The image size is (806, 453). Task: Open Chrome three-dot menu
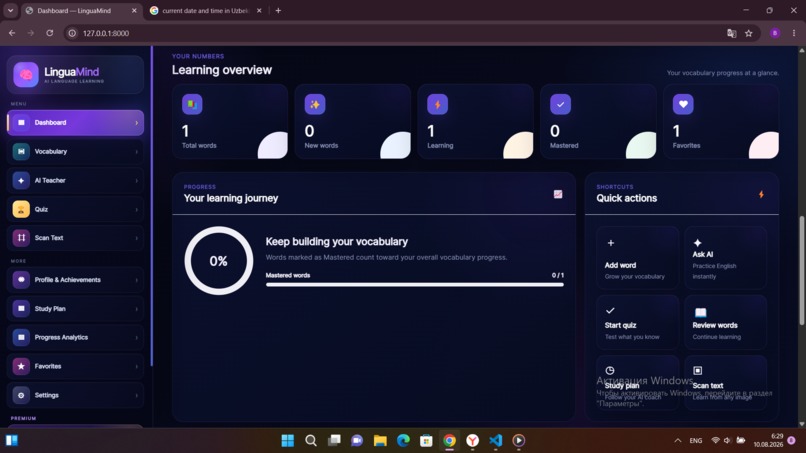[794, 33]
